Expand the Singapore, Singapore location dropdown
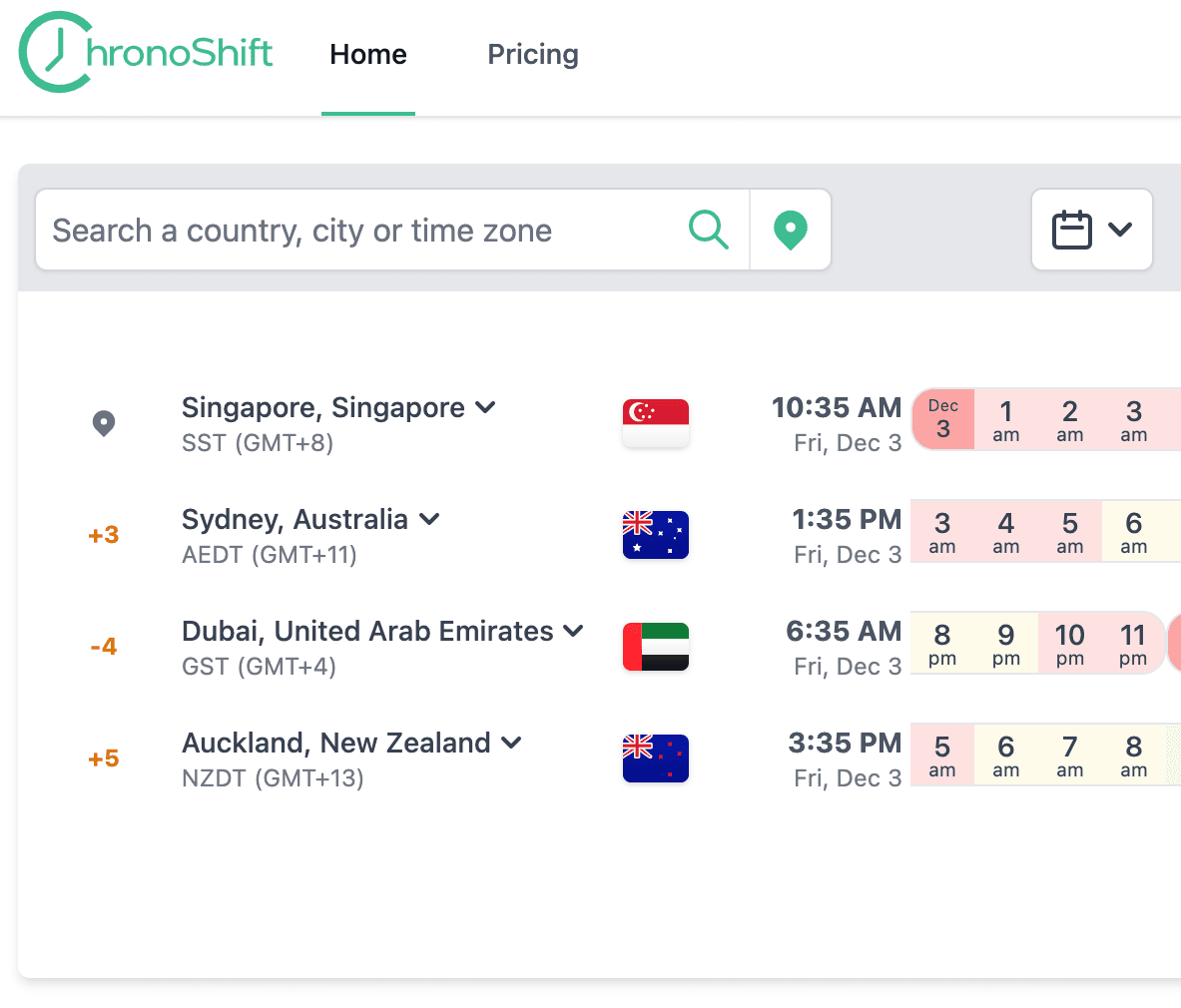This screenshot has width=1181, height=1008. 486,407
